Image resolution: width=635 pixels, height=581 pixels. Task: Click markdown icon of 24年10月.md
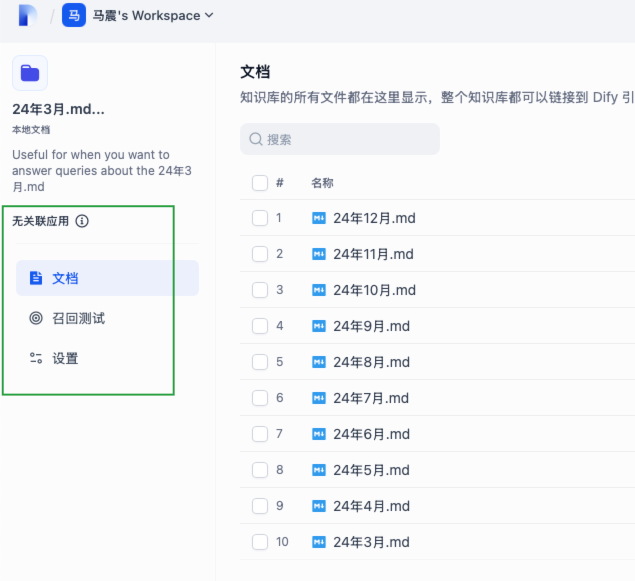click(319, 290)
